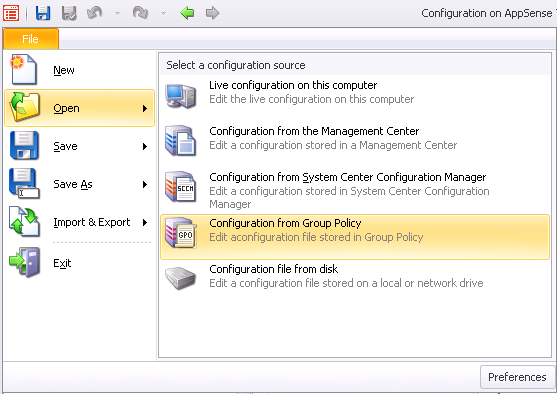Click the Redo arrow icon

141,13
